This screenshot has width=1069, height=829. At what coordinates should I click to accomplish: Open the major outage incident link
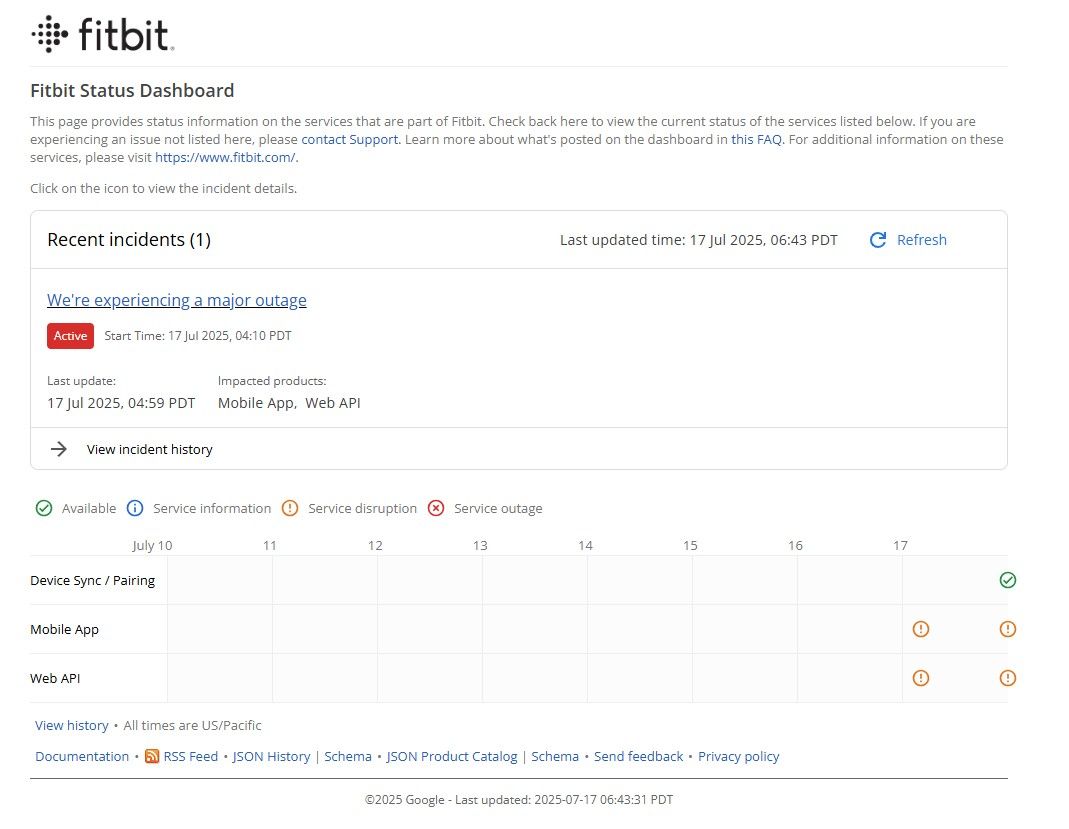tap(177, 300)
